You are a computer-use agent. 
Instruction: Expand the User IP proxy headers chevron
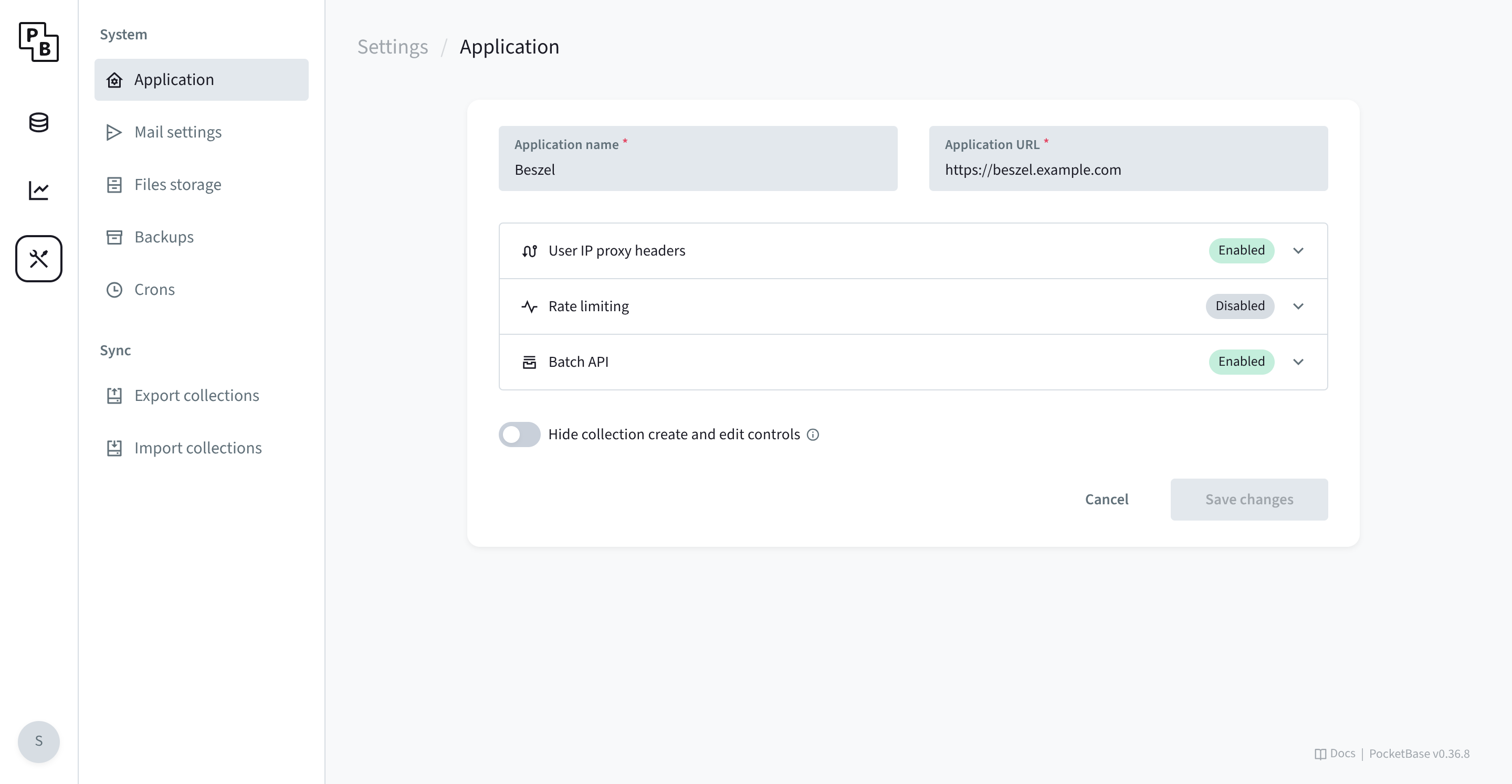1298,250
